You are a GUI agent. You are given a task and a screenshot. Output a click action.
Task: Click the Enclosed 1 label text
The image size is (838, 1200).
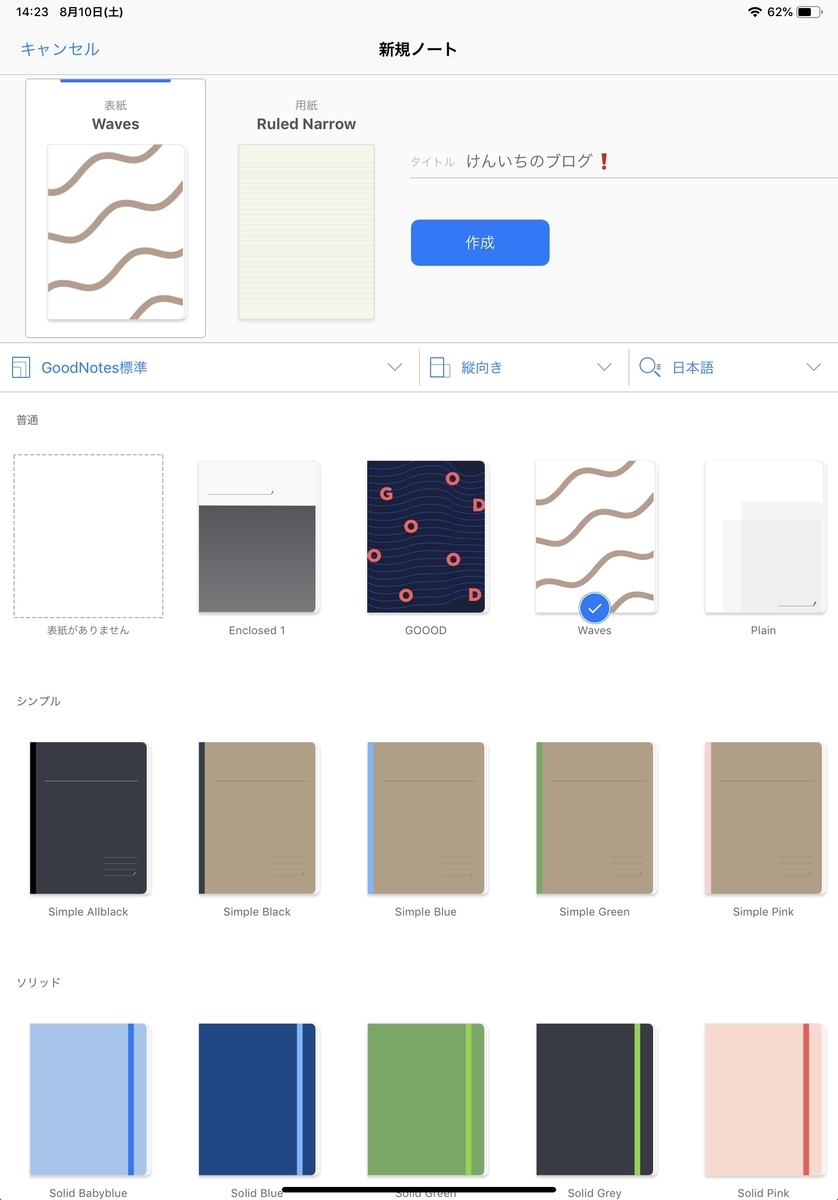257,631
